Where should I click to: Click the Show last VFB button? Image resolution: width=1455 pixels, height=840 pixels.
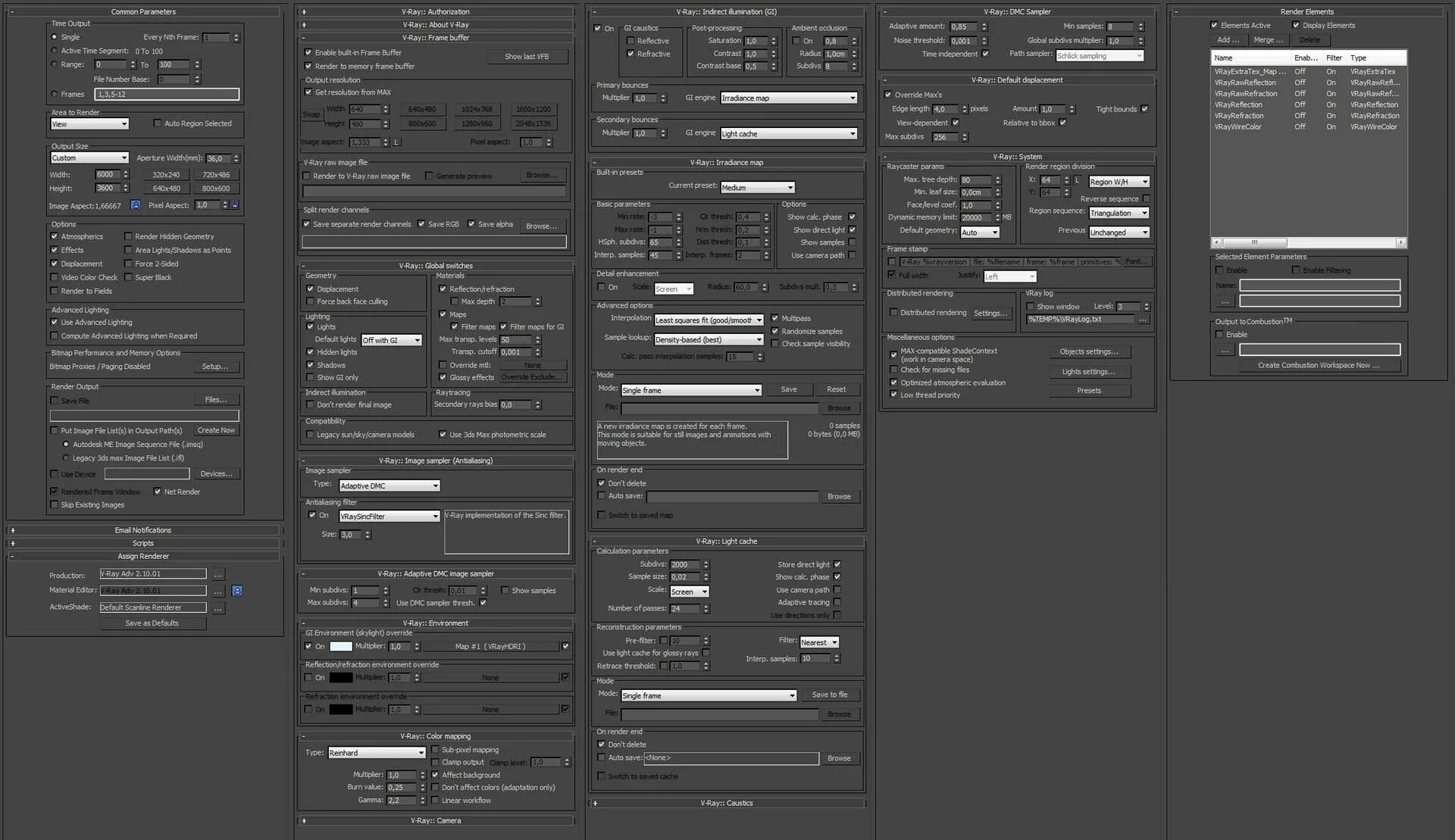pos(527,57)
